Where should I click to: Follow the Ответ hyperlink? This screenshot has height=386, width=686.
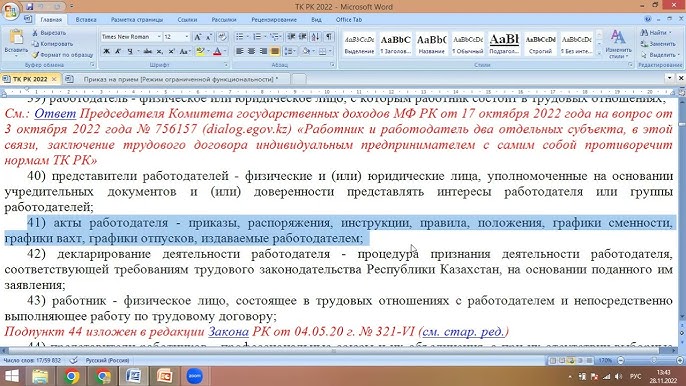[x=55, y=114]
